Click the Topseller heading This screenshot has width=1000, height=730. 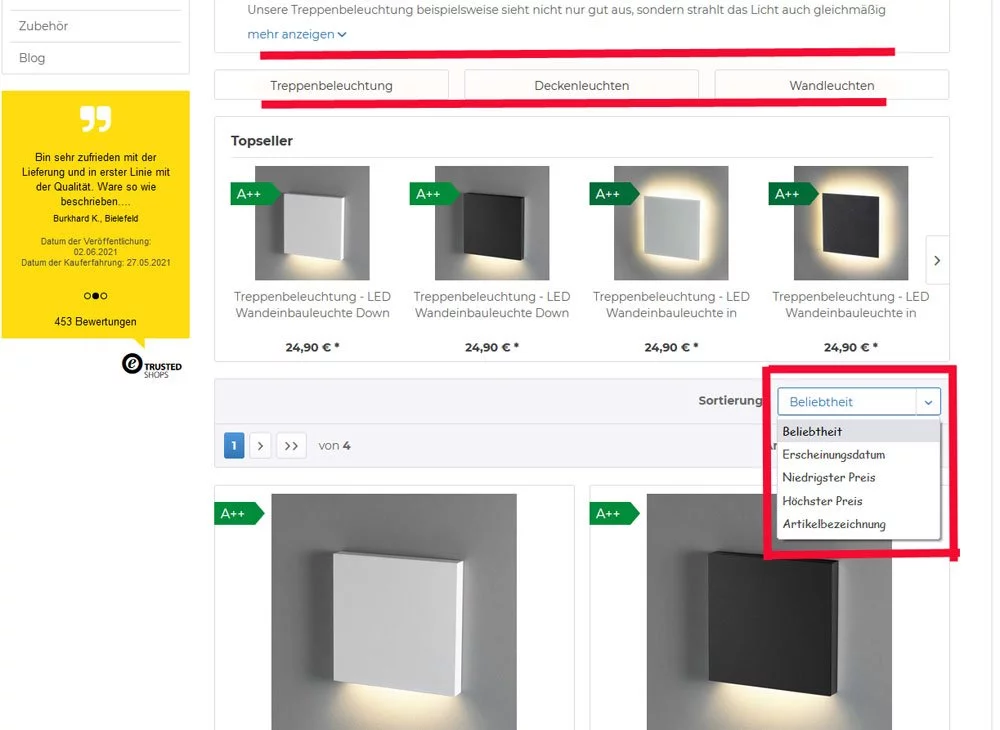pos(261,141)
